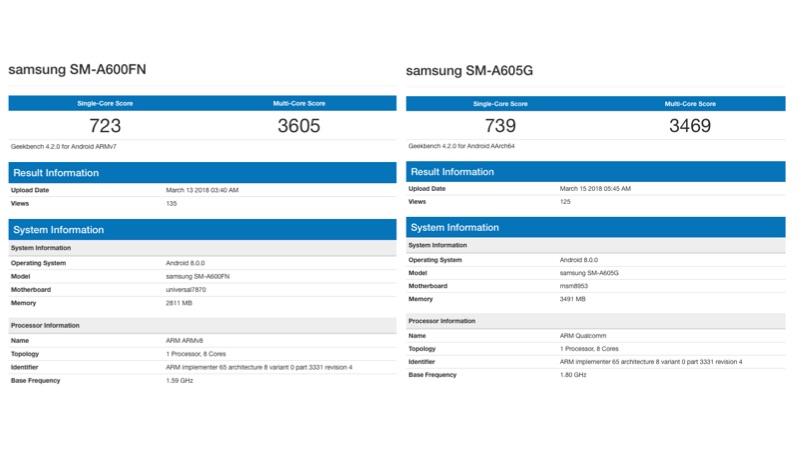Click the samsung SM-A605G title
Image resolution: width=801 pixels, height=449 pixels.
(472, 72)
